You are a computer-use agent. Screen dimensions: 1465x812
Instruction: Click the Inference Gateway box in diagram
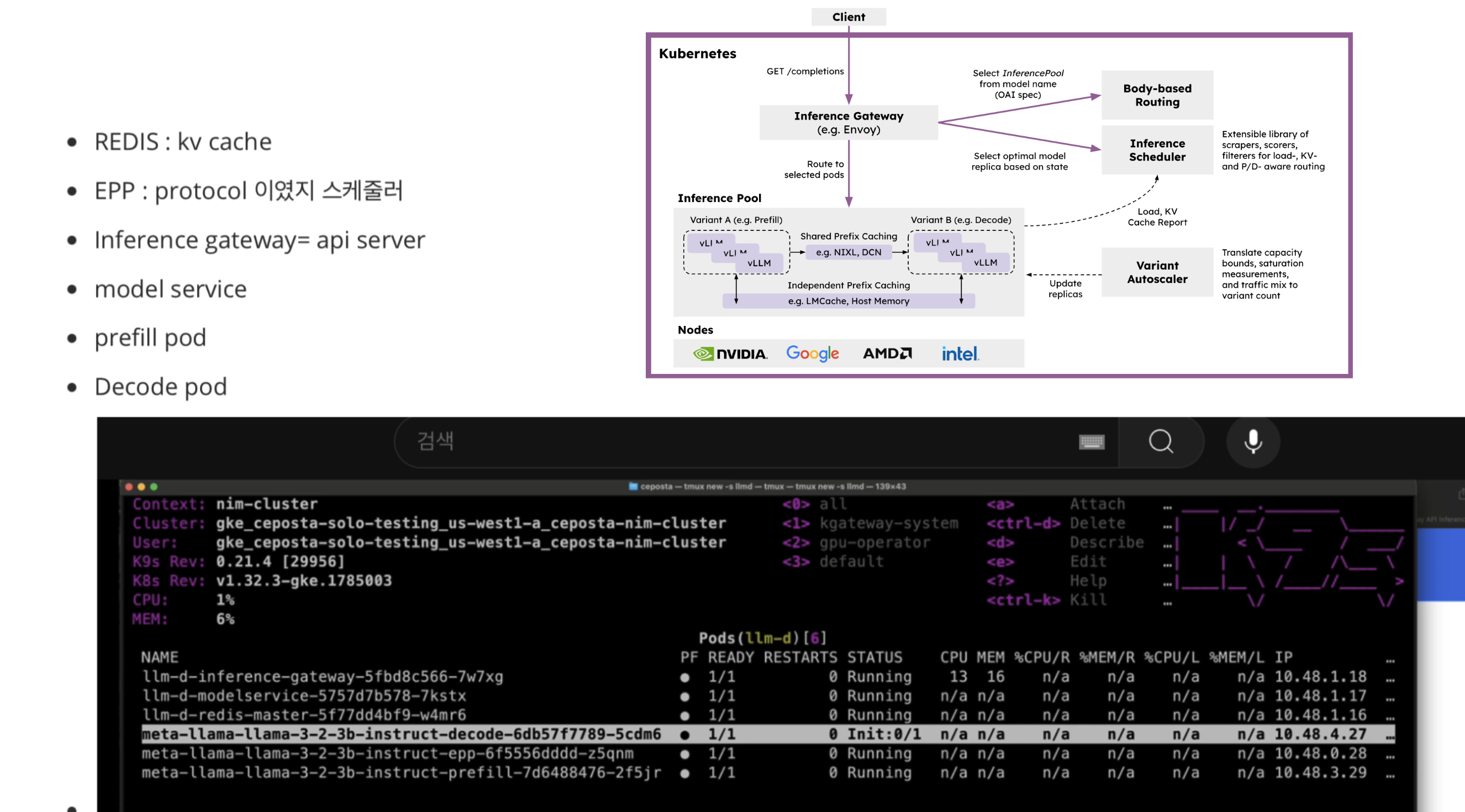click(x=848, y=122)
